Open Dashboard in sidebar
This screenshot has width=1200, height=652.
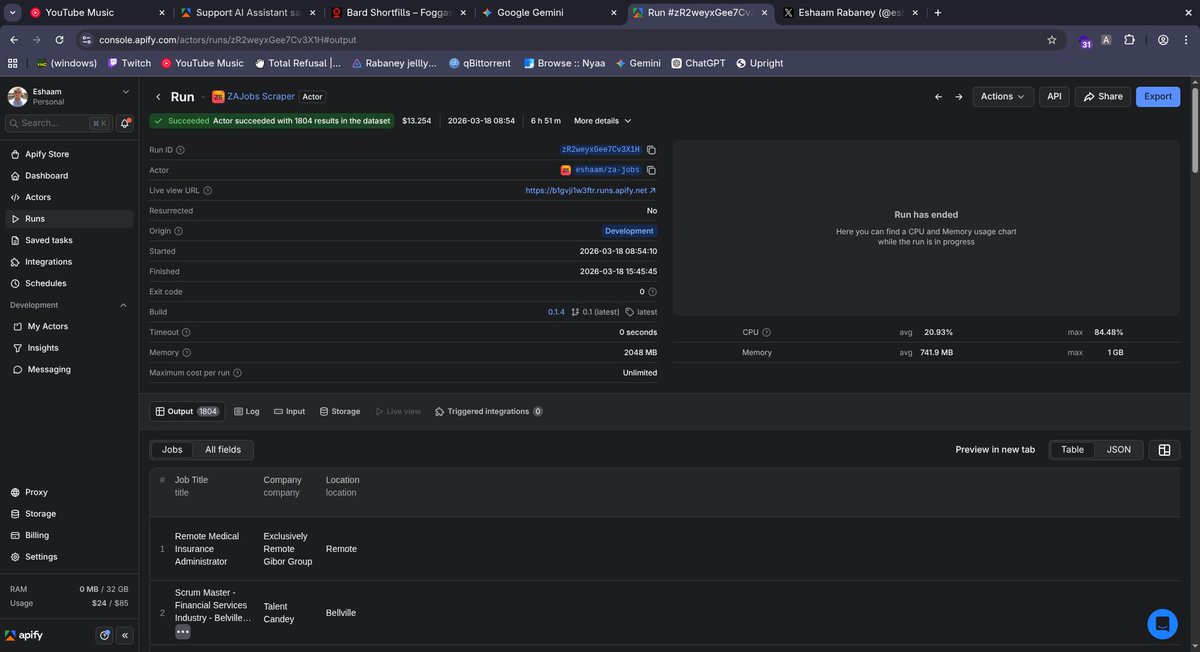coord(69,176)
